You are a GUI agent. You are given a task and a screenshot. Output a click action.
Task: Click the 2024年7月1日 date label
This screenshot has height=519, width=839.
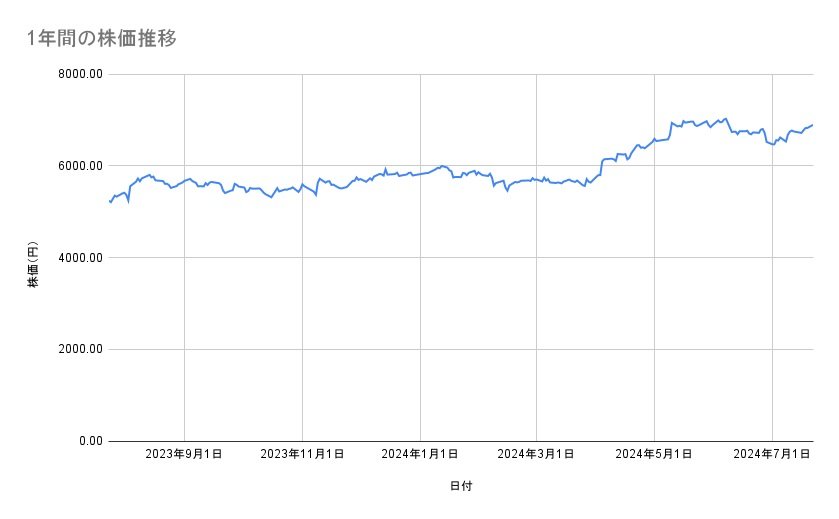(772, 455)
